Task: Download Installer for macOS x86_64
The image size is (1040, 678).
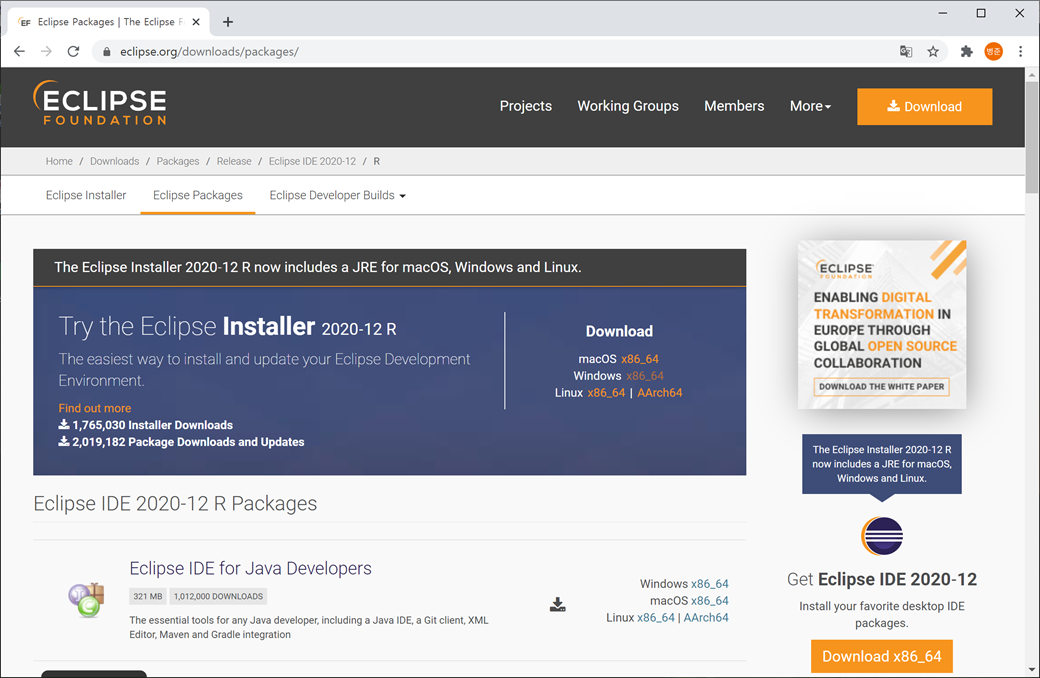Action: 639,359
